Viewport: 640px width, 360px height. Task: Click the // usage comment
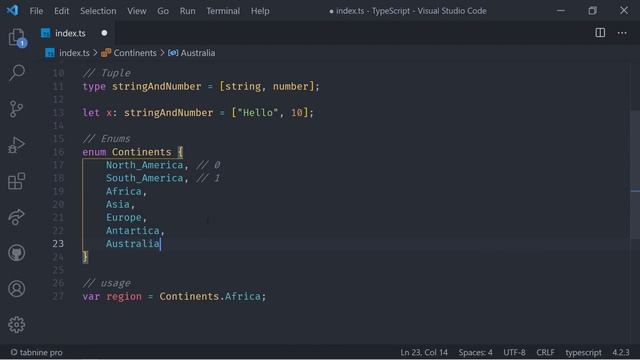point(106,283)
